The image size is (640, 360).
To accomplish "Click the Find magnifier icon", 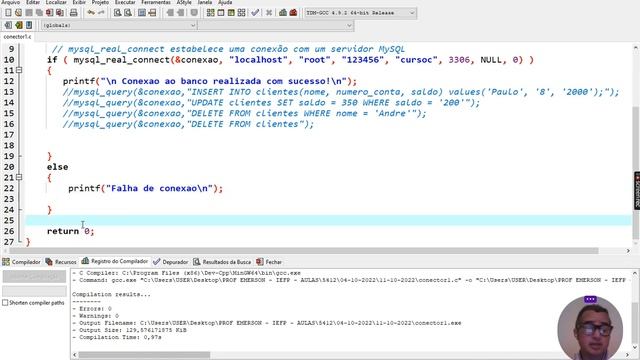I will pos(118,13).
